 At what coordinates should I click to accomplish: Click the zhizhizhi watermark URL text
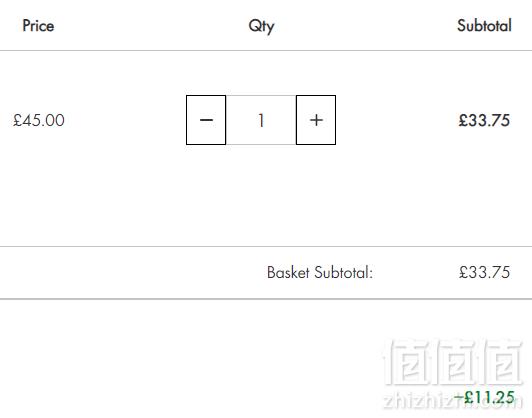click(x=453, y=401)
